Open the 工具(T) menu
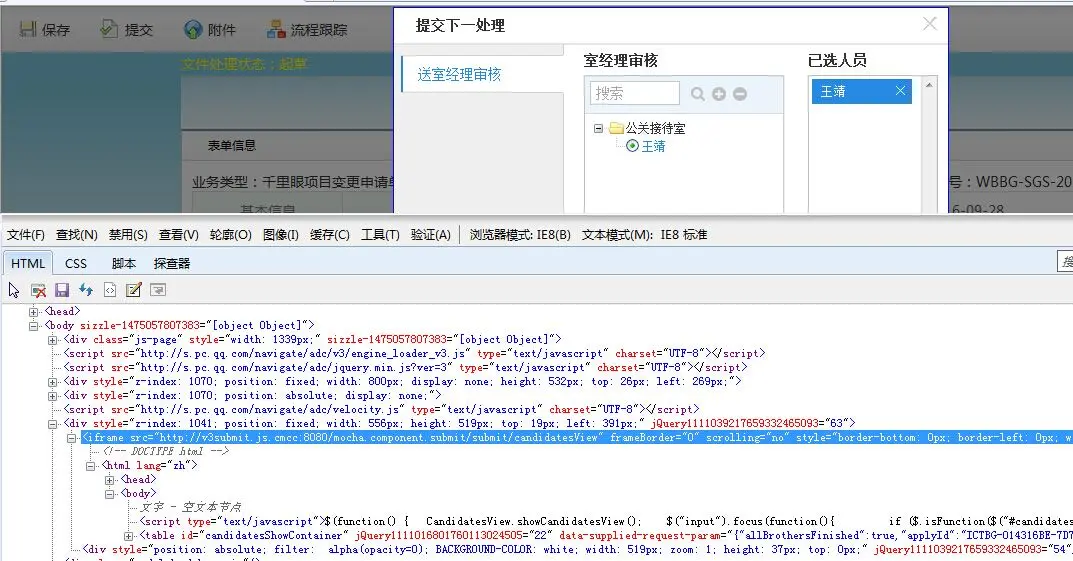The height and width of the screenshot is (561, 1073). (x=380, y=235)
